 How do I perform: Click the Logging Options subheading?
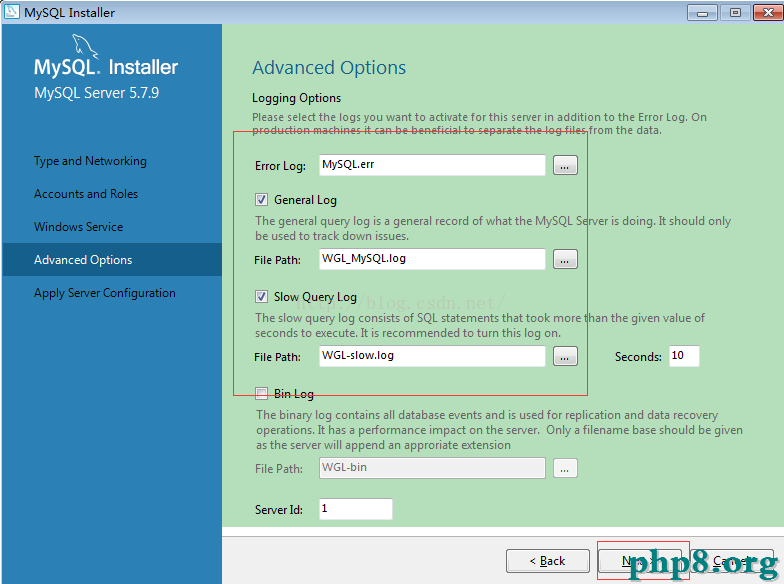click(296, 98)
